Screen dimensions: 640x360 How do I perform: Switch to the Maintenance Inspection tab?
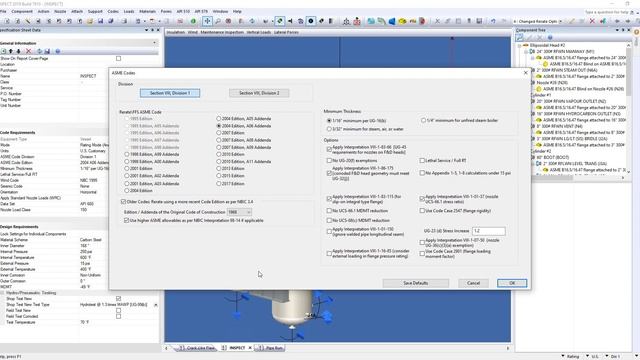click(222, 32)
